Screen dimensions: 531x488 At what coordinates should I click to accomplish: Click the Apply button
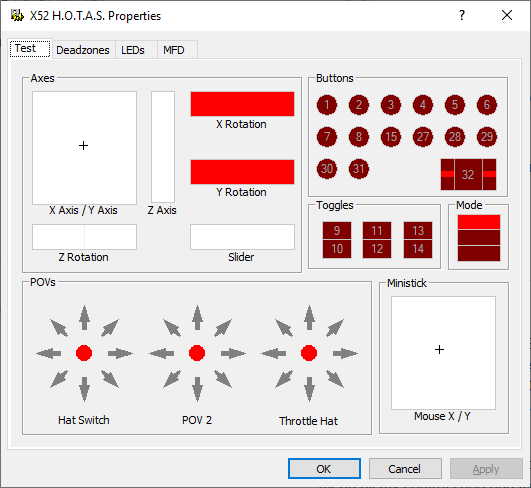[486, 469]
